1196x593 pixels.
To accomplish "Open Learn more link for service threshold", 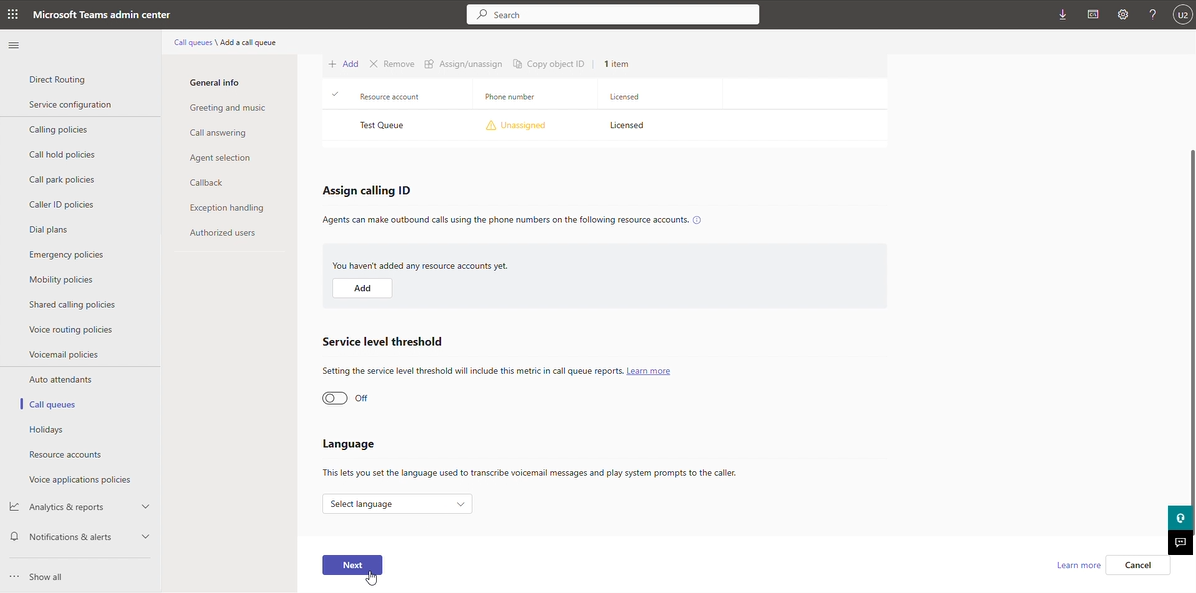I will pyautogui.click(x=648, y=371).
